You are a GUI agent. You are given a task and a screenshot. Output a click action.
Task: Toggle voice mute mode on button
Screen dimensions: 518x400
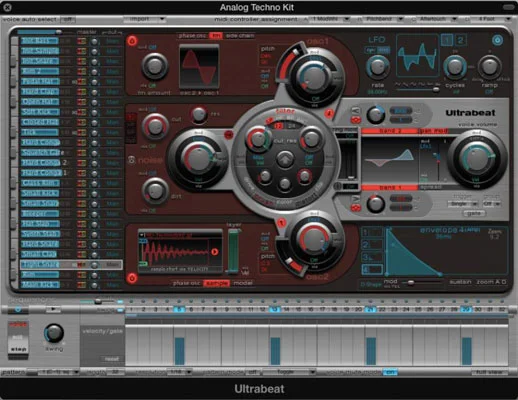tap(390, 372)
